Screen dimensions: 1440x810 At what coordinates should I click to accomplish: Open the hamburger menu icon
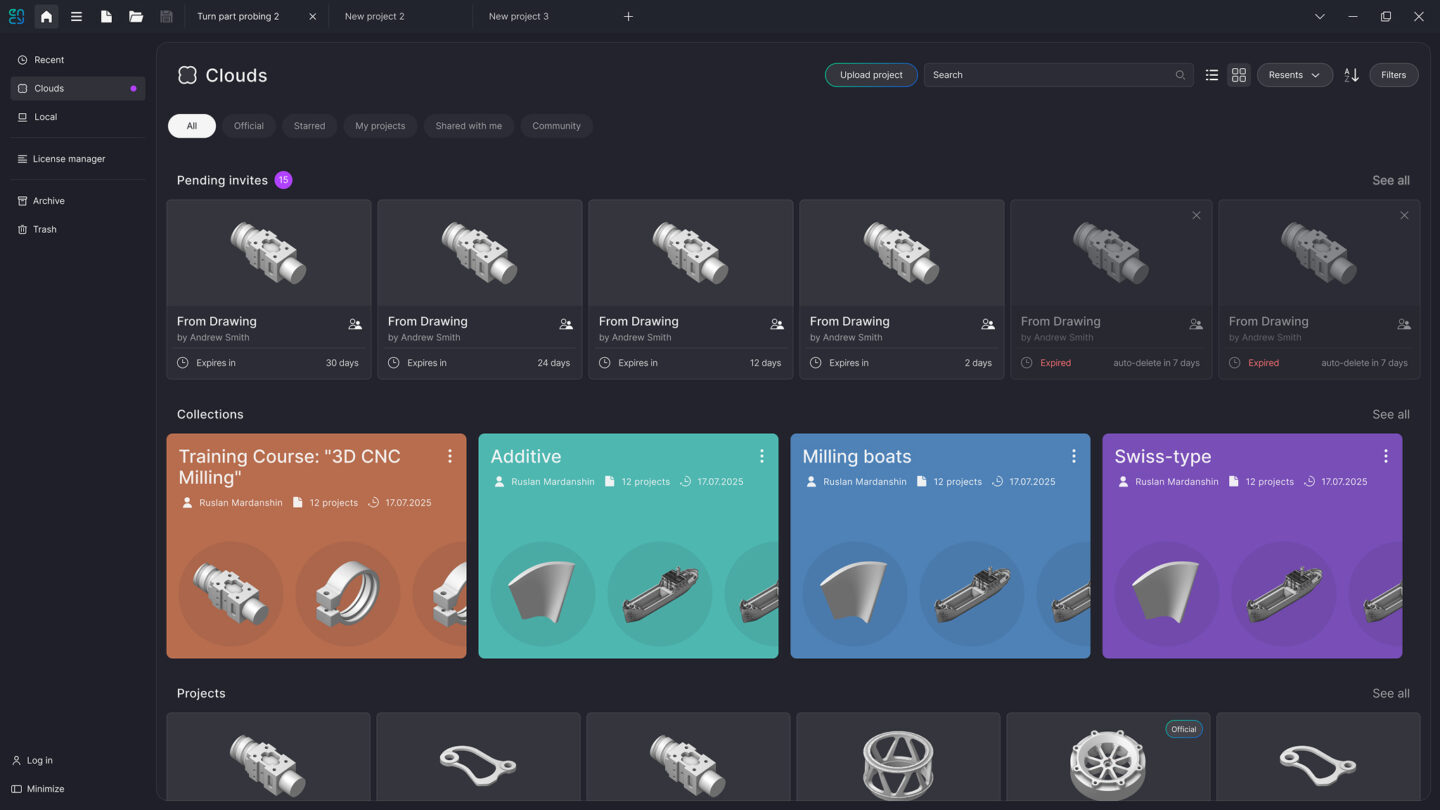coord(76,16)
